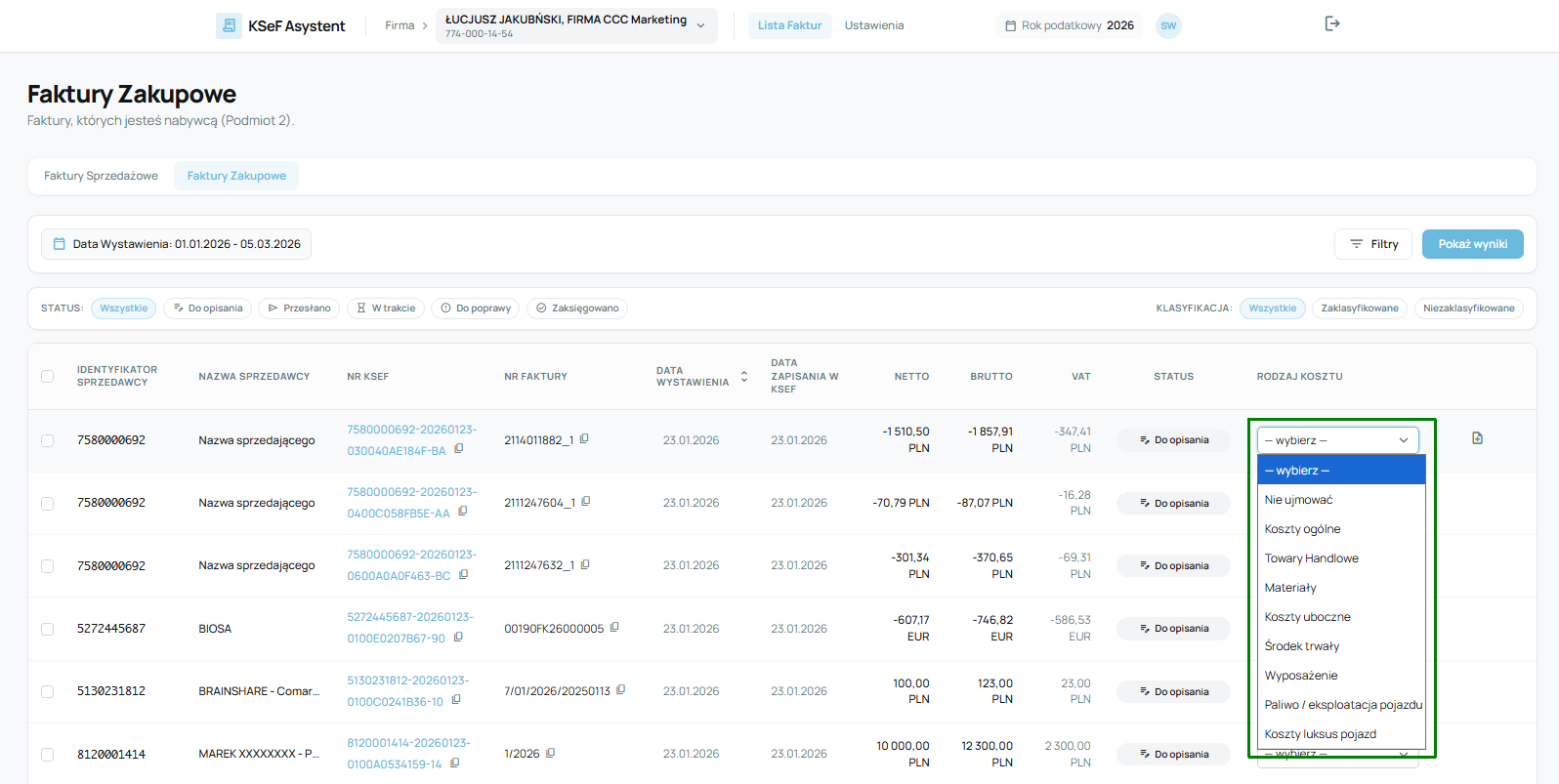Sort by Data Wystawienia column arrows
The width and height of the screenshot is (1559, 784).
tap(744, 376)
